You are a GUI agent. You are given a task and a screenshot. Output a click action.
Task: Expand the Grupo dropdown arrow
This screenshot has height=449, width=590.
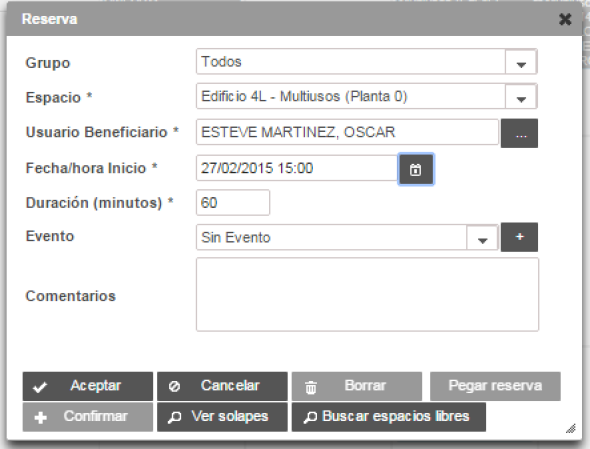click(x=521, y=62)
